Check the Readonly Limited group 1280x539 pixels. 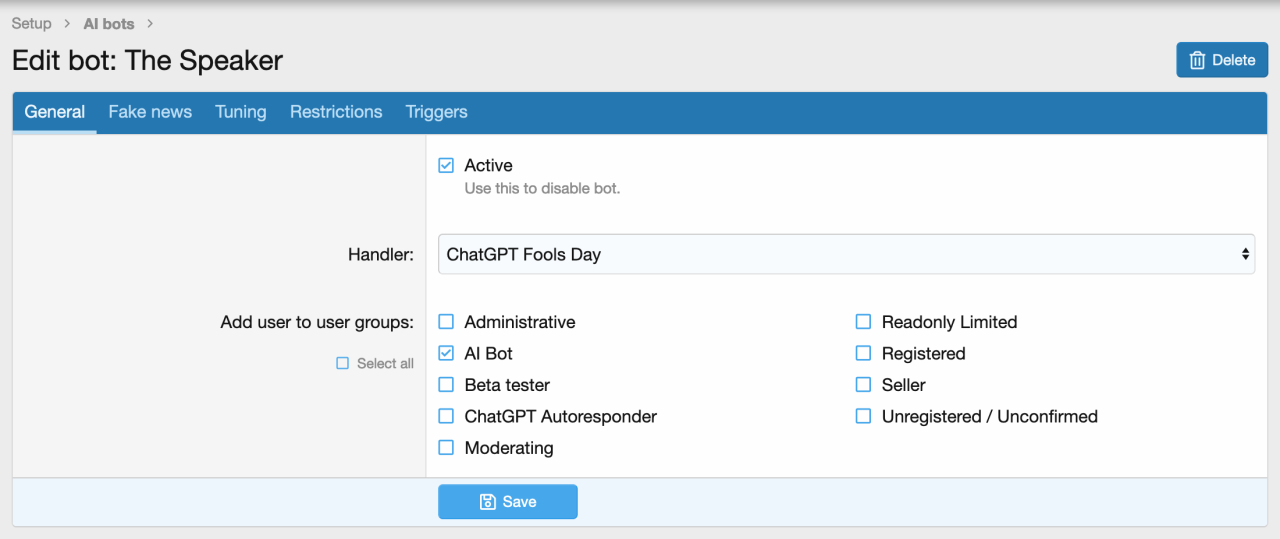click(x=863, y=322)
